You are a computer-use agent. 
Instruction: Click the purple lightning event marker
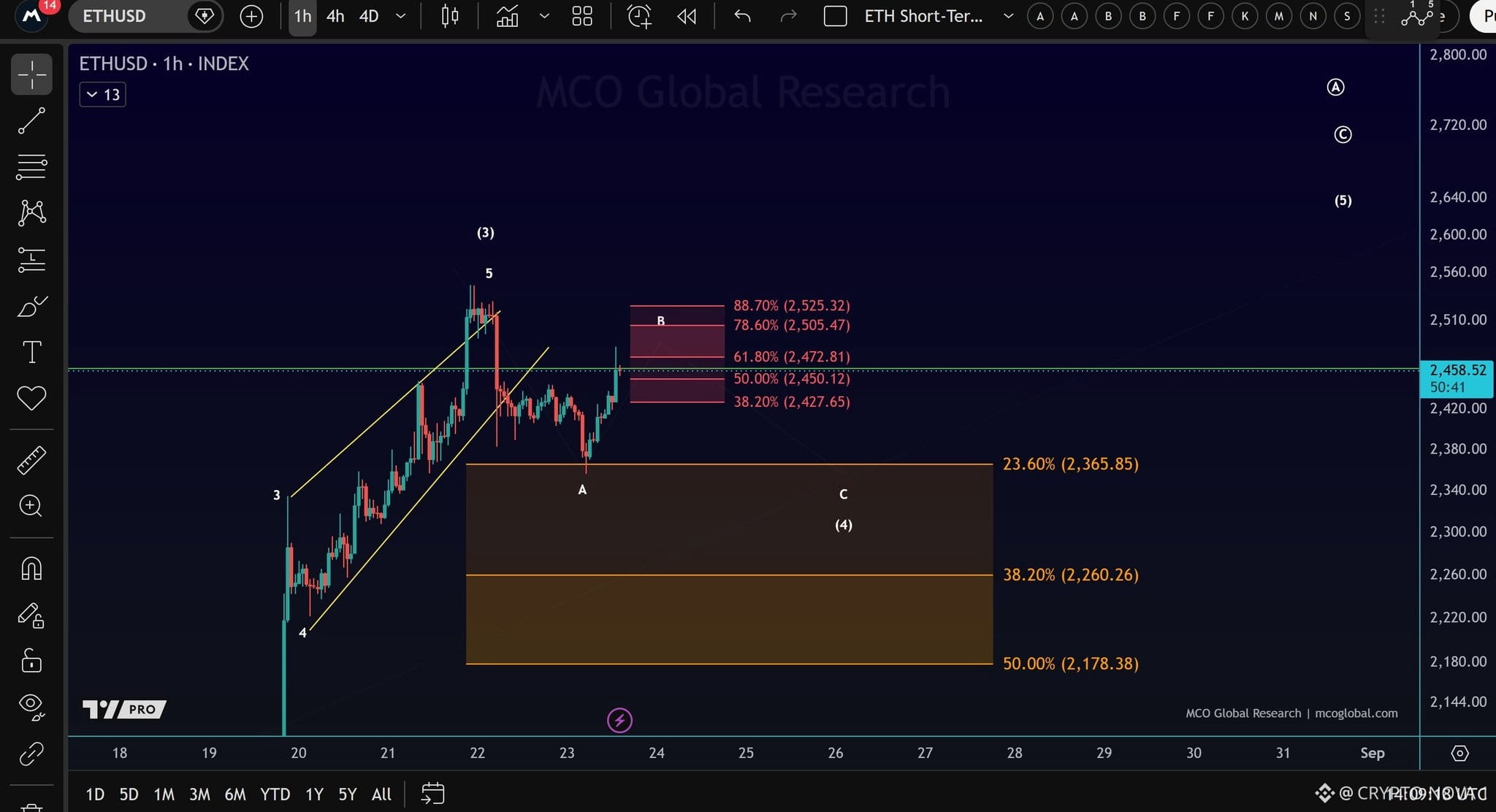pos(619,721)
